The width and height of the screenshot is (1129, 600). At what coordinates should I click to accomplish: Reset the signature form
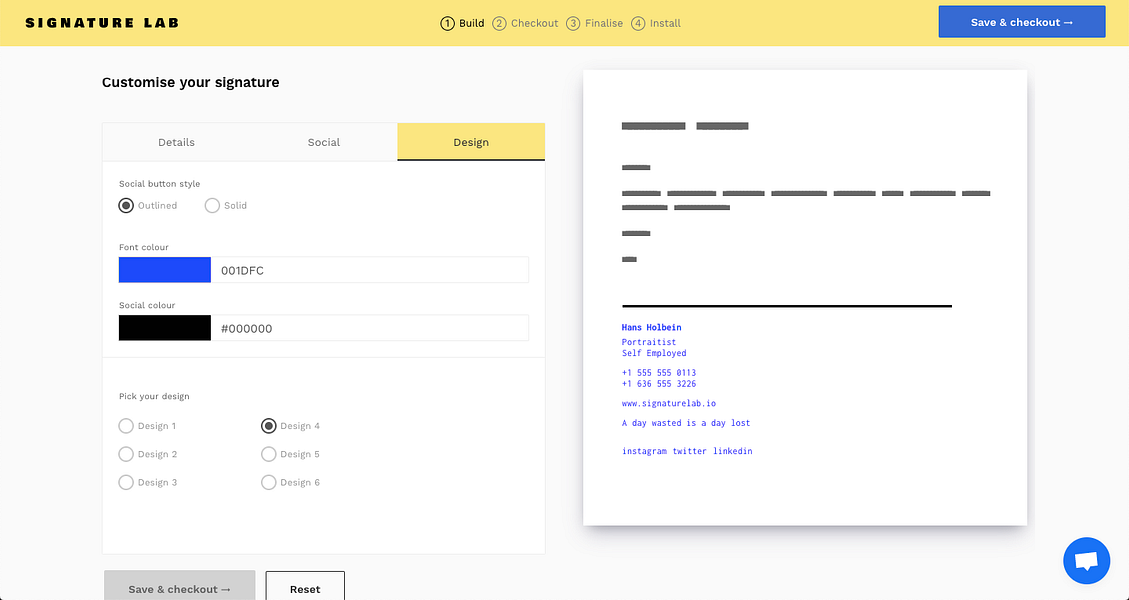pyautogui.click(x=305, y=588)
